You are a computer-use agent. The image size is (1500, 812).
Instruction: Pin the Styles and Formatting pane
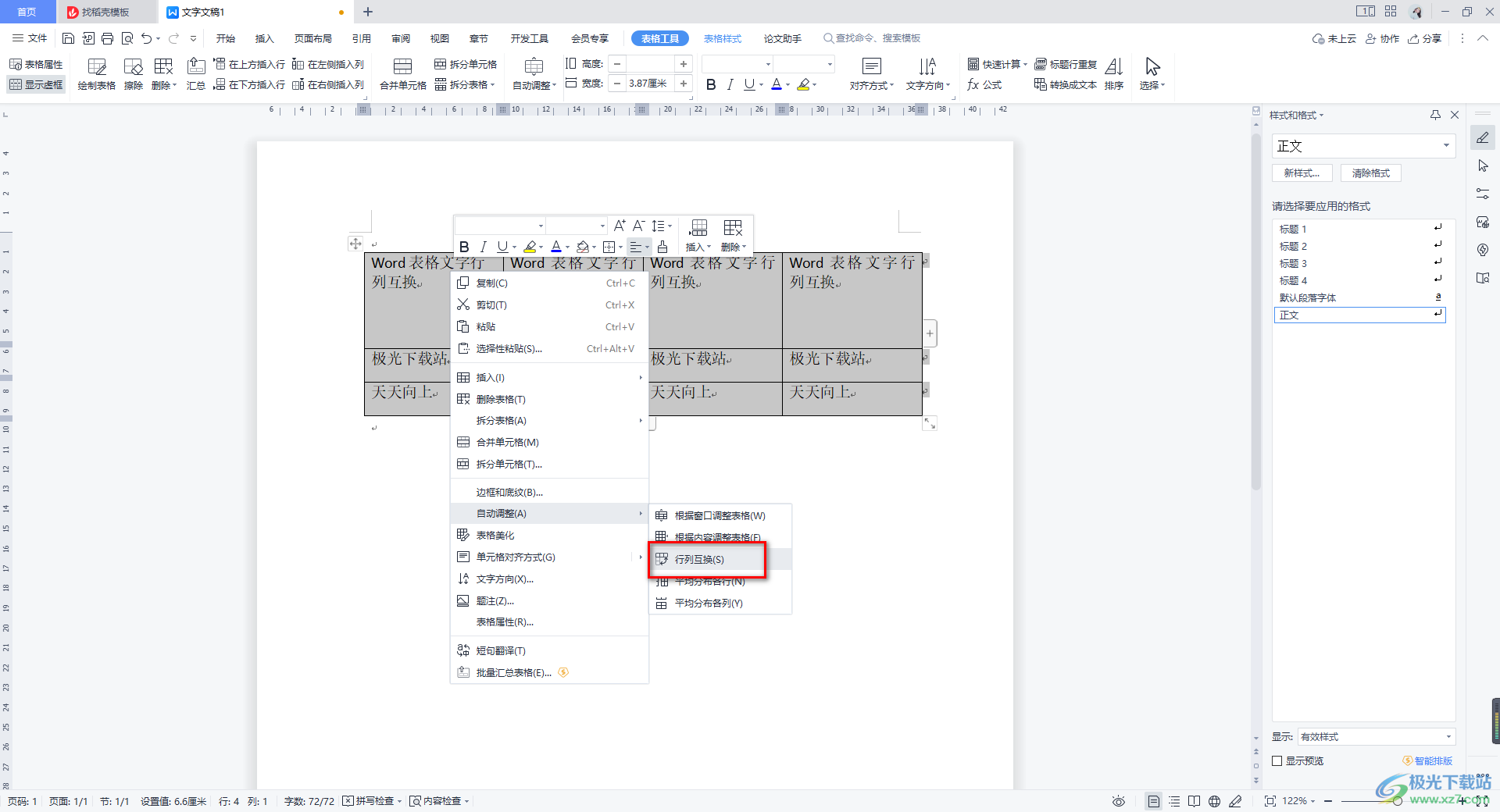pyautogui.click(x=1435, y=115)
